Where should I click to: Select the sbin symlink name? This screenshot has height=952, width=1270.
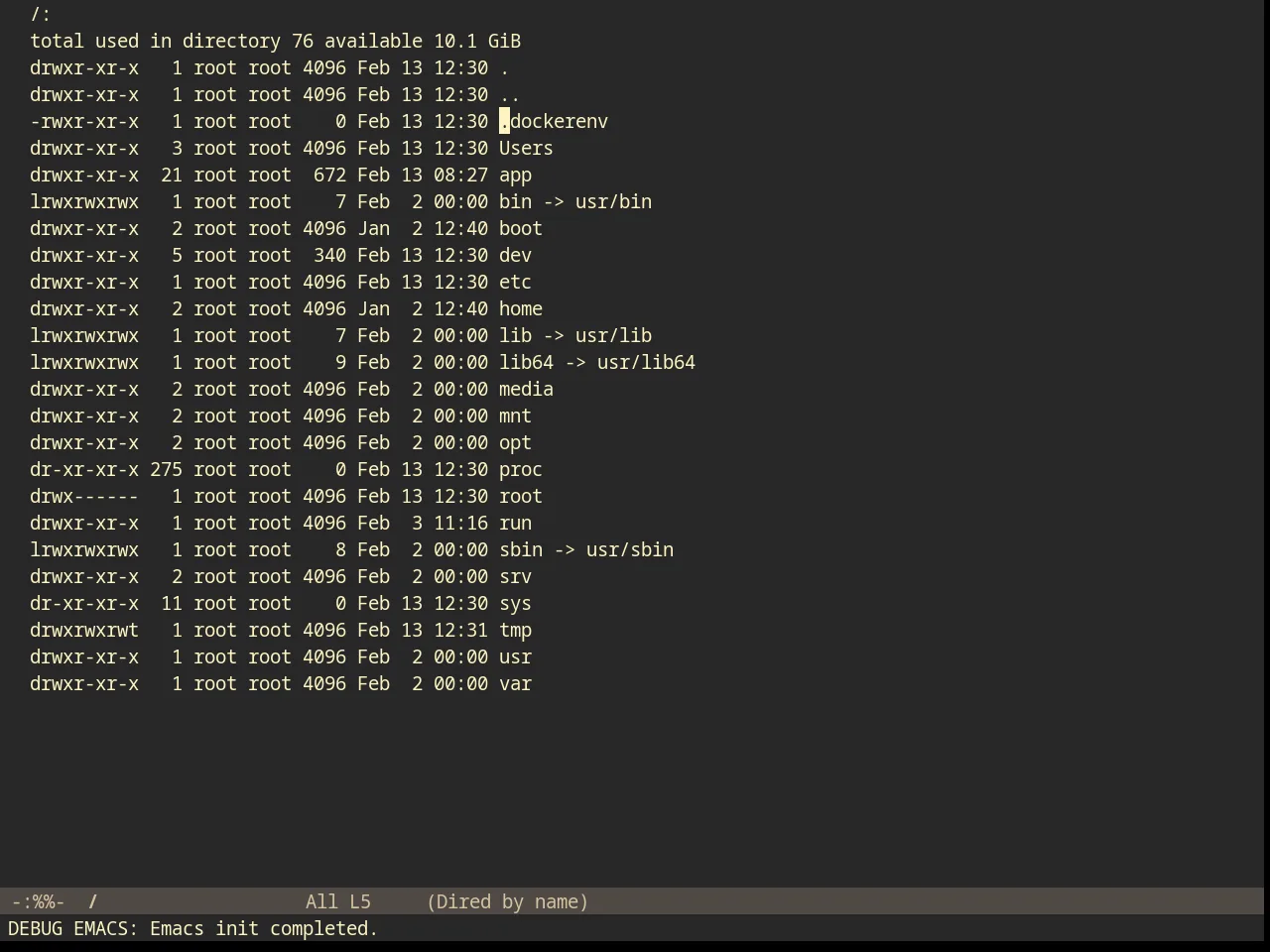521,550
